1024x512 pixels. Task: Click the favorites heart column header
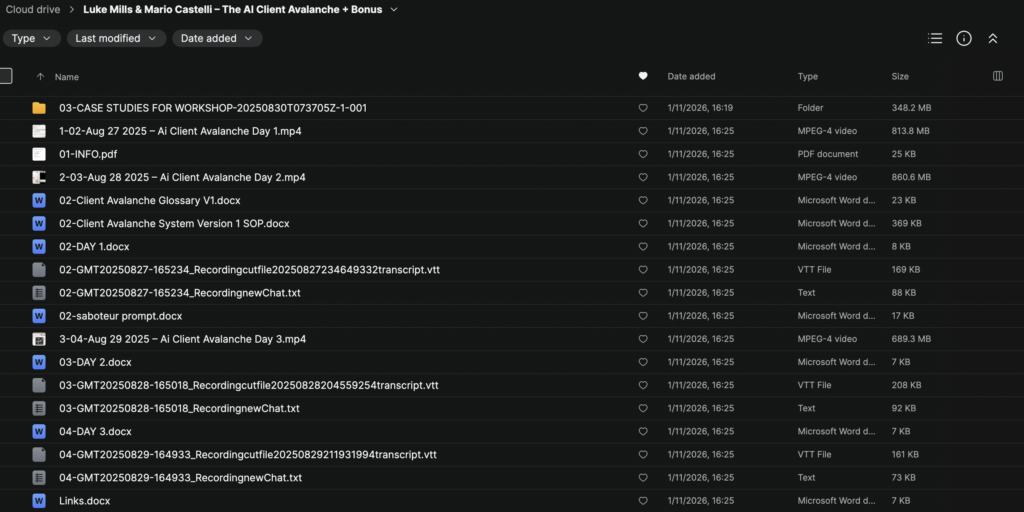(643, 76)
